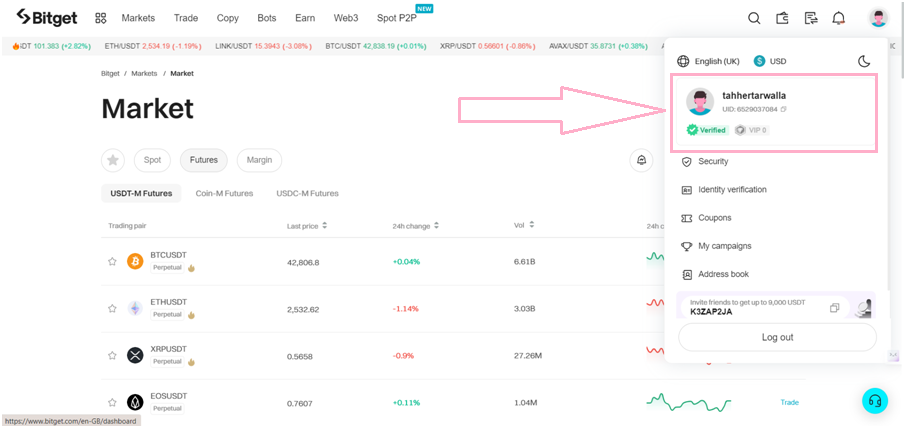Open LINK/USDT in the ticker bar
906x428 pixels.
[263, 46]
